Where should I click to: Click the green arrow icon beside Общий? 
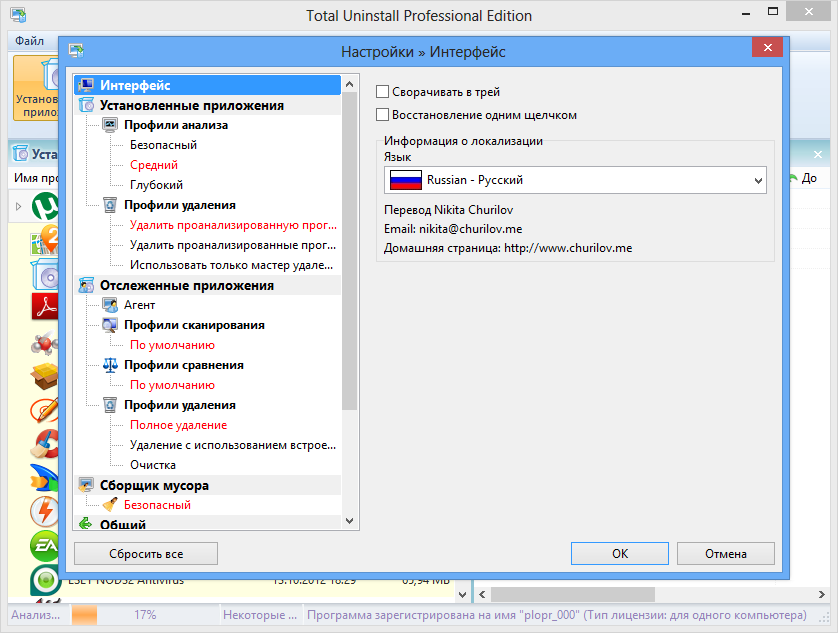pyautogui.click(x=86, y=524)
